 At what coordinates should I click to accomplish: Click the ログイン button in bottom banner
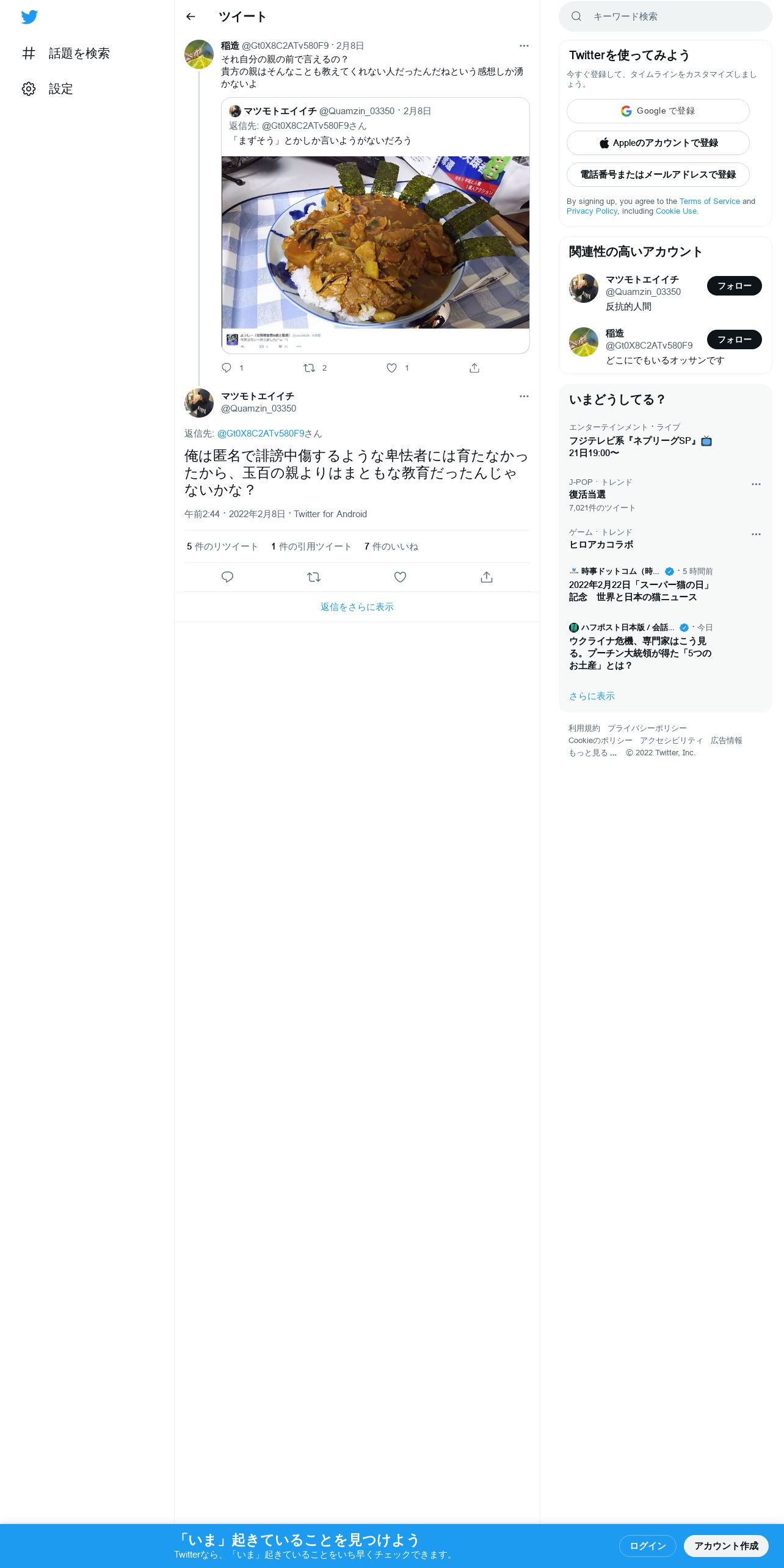point(648,1546)
